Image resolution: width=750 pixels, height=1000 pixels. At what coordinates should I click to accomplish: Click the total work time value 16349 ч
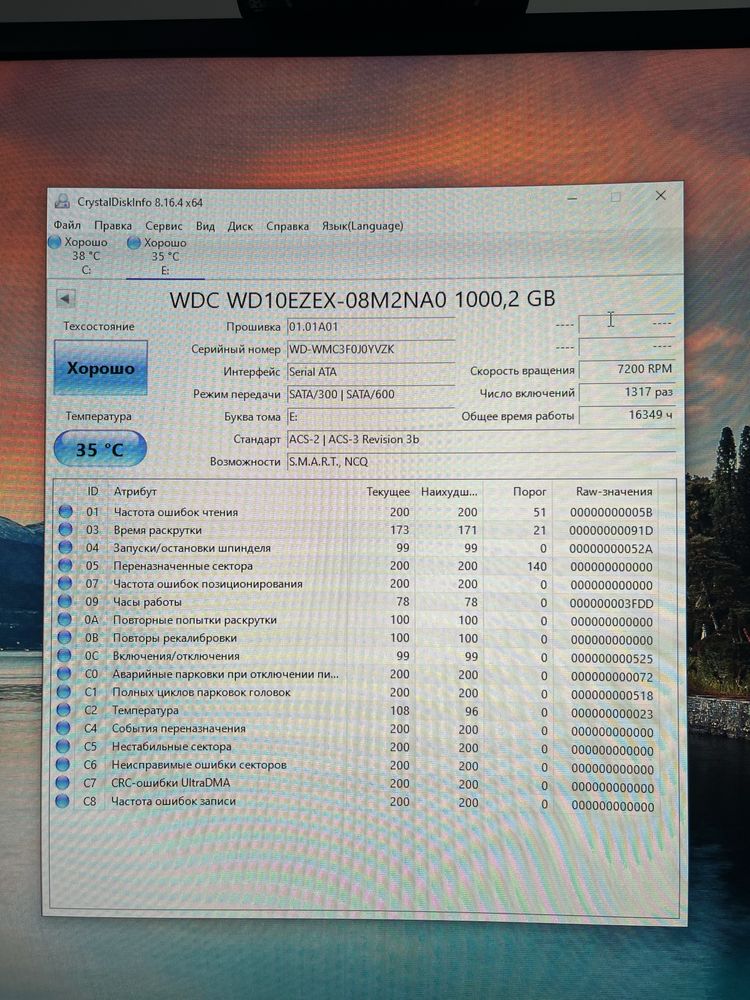coord(626,415)
